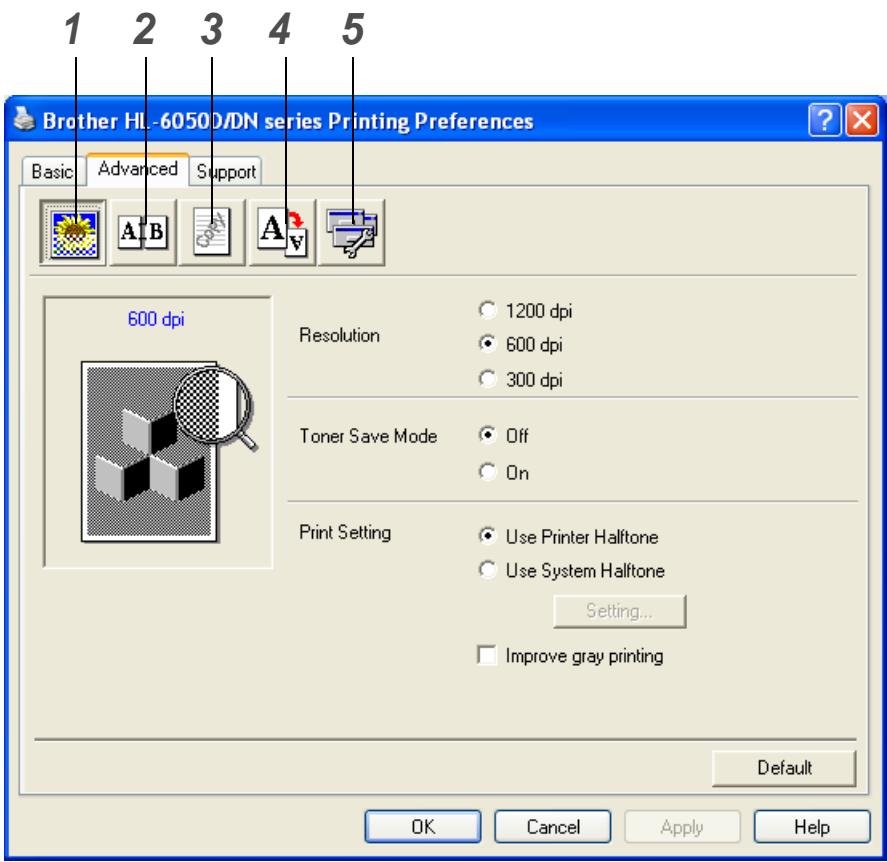Select the Print Quality sunflower icon
887x862 pixels.
73,232
